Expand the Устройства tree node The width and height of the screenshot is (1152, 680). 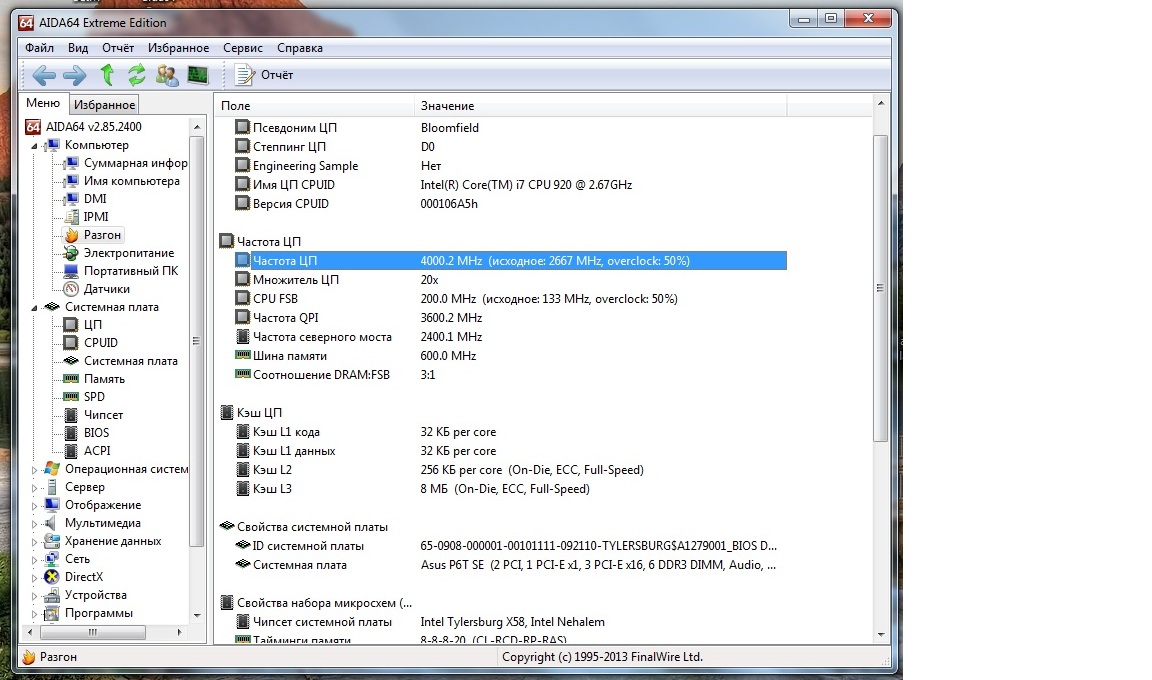pos(34,596)
